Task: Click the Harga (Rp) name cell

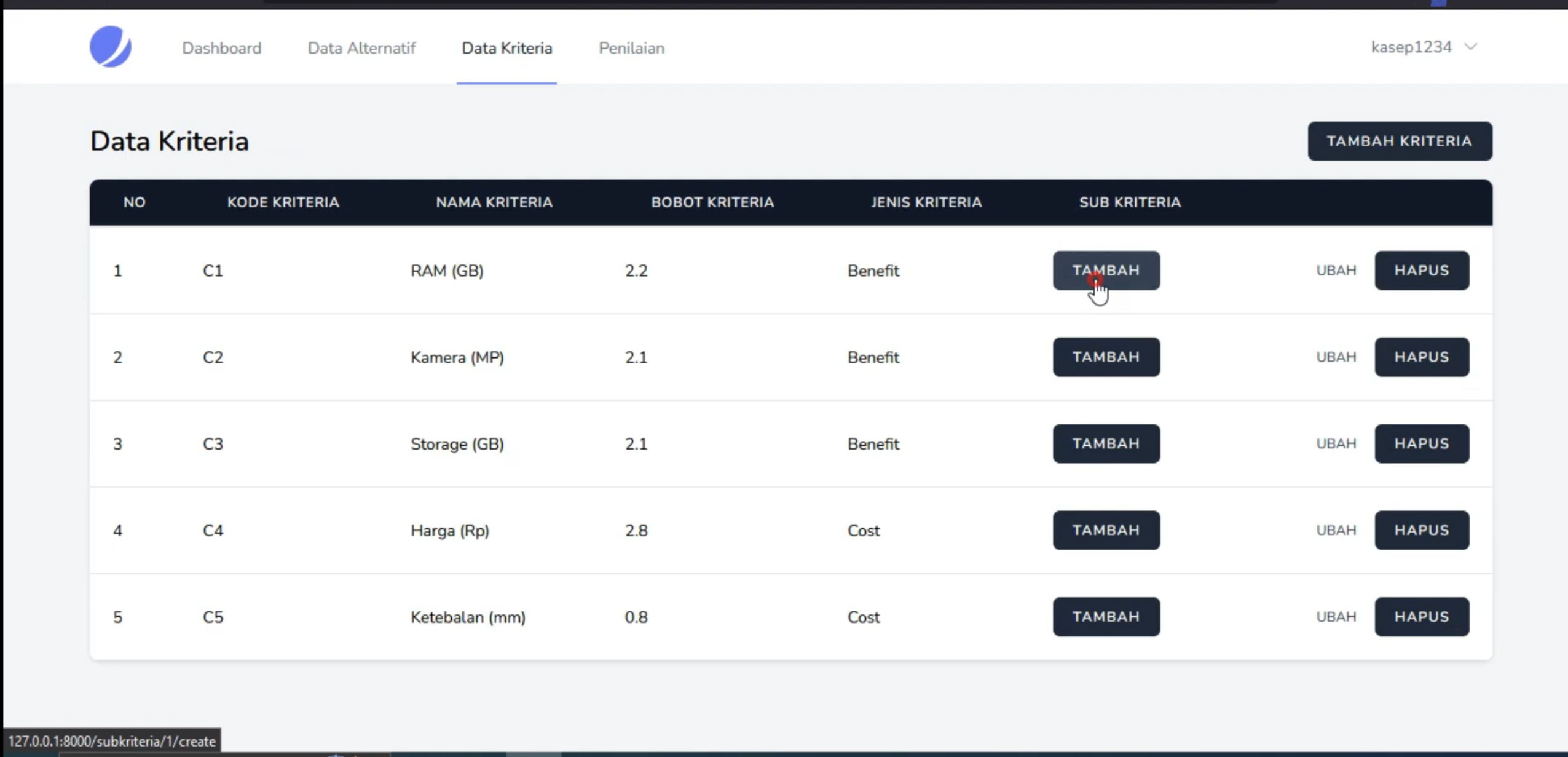Action: tap(450, 531)
